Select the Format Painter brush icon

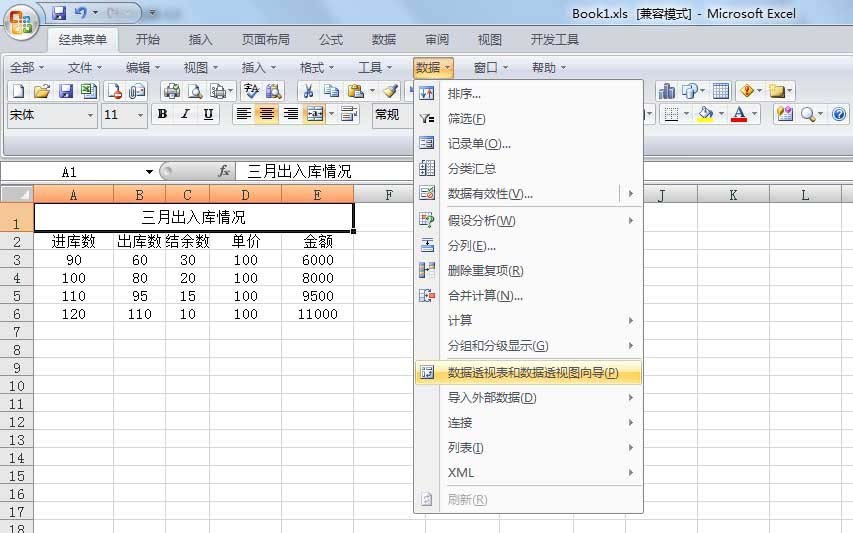coord(391,91)
